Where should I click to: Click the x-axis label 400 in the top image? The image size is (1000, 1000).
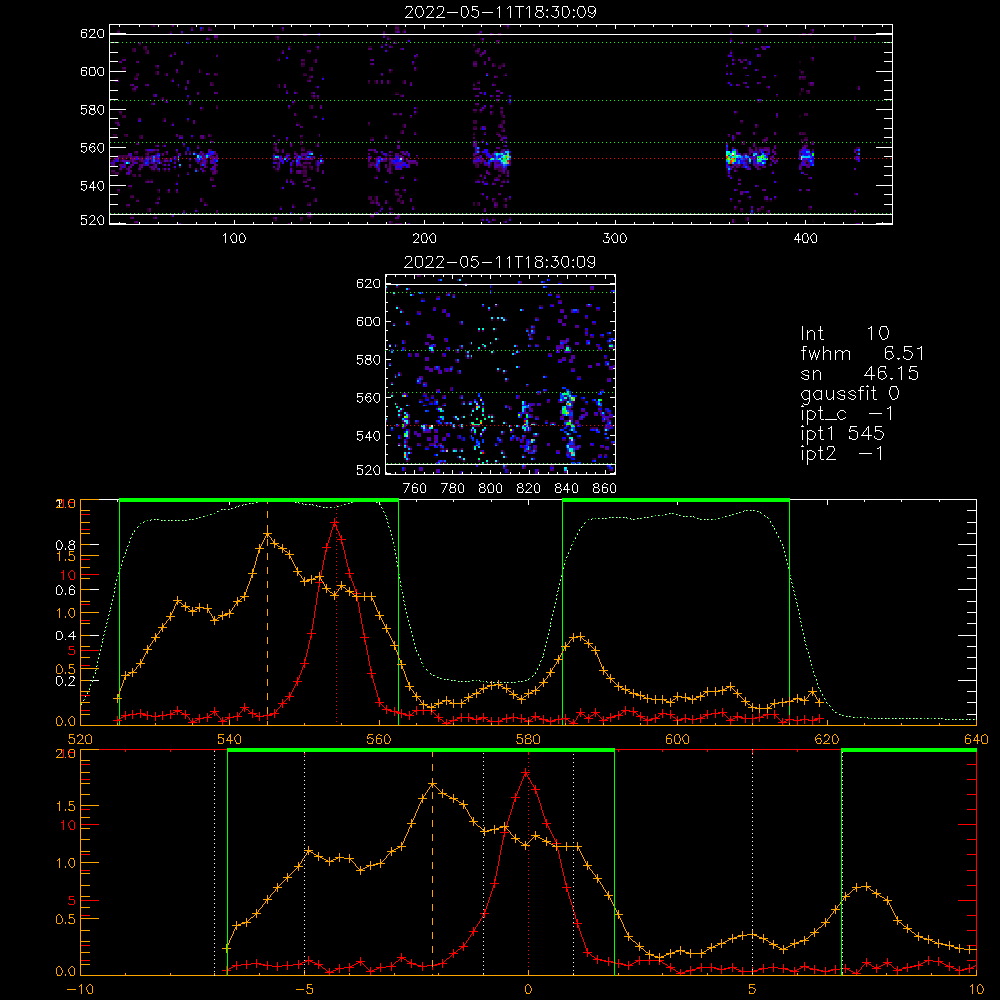click(x=805, y=239)
